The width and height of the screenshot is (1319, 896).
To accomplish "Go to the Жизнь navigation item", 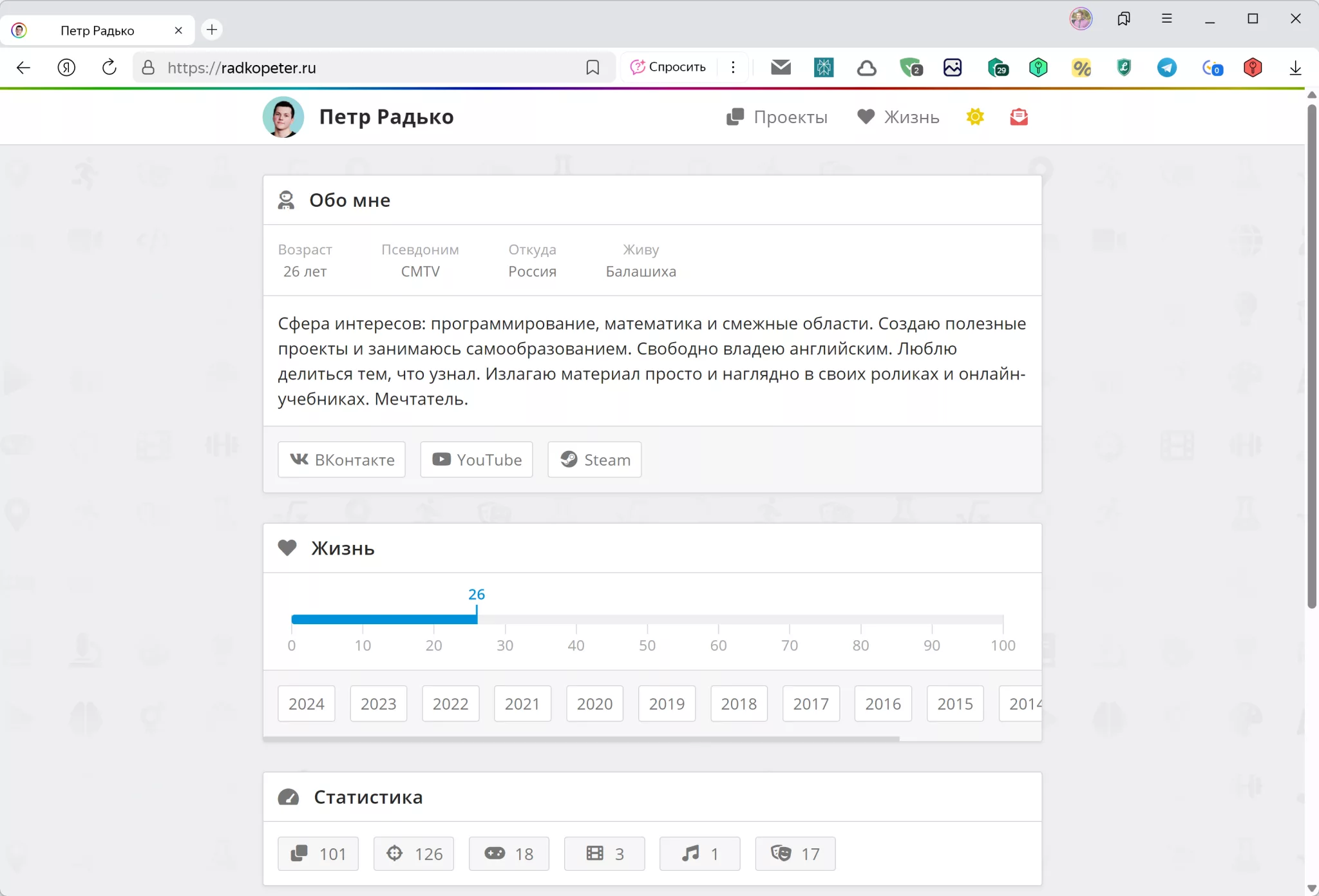I will 898,117.
